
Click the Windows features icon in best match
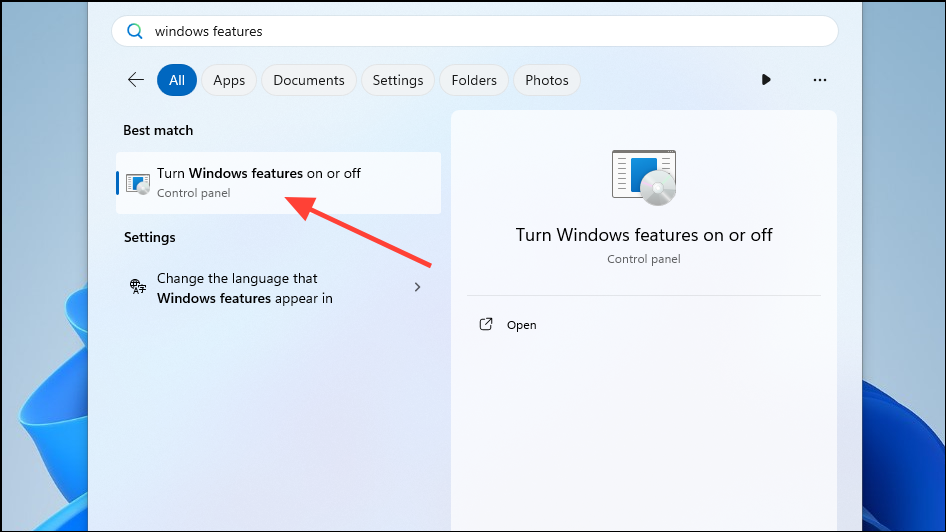pyautogui.click(x=138, y=183)
